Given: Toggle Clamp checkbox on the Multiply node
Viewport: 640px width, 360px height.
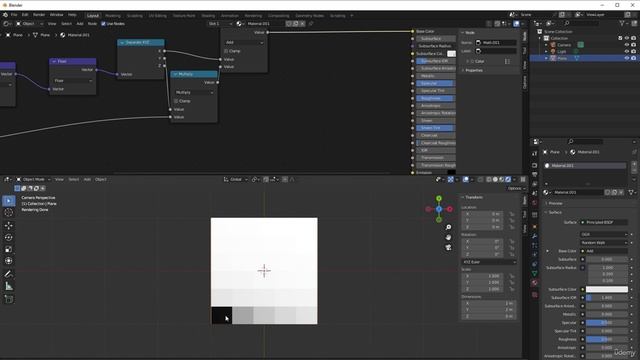Looking at the screenshot, I should [x=176, y=101].
